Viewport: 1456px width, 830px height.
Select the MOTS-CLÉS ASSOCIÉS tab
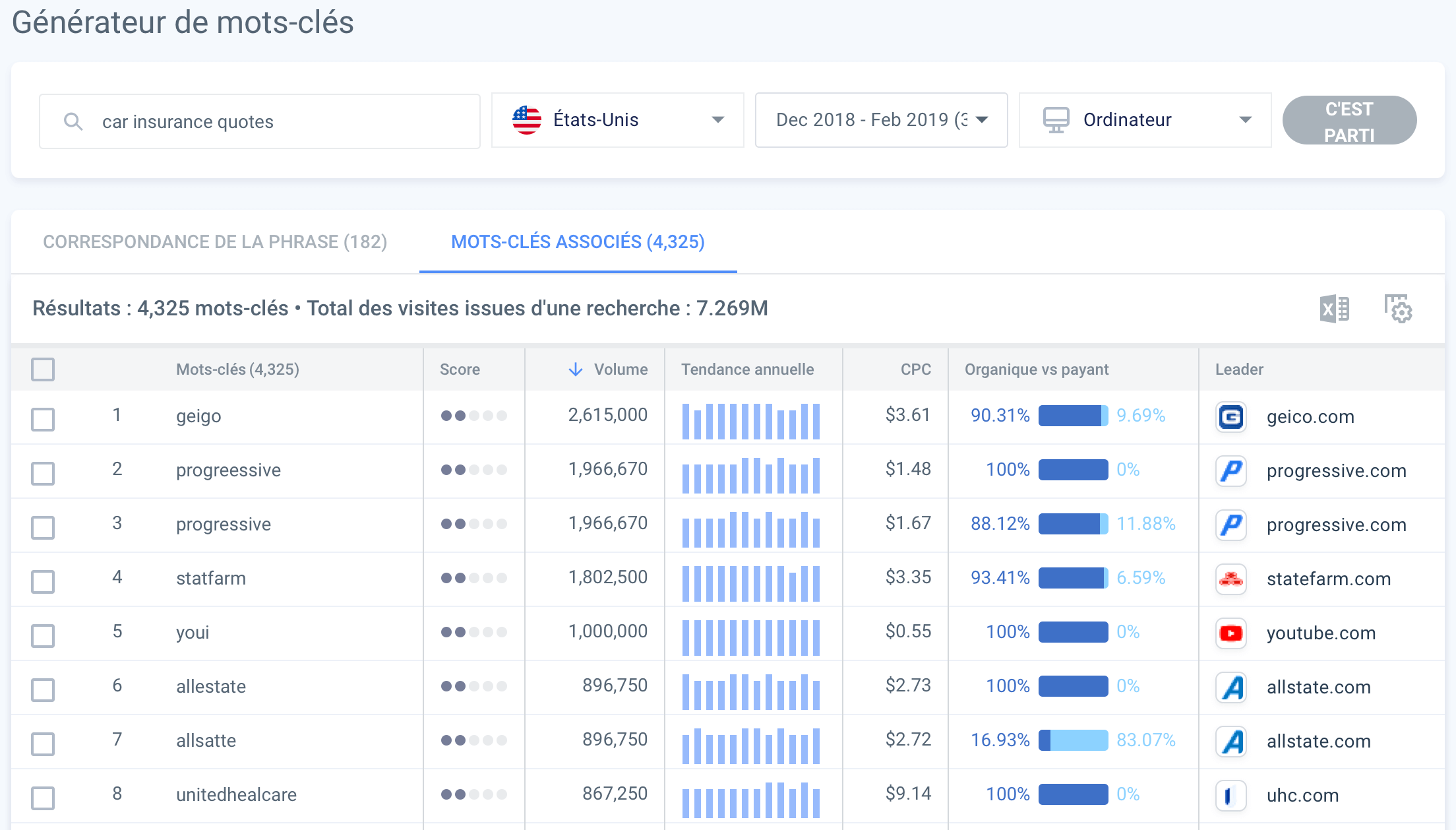[x=578, y=241]
